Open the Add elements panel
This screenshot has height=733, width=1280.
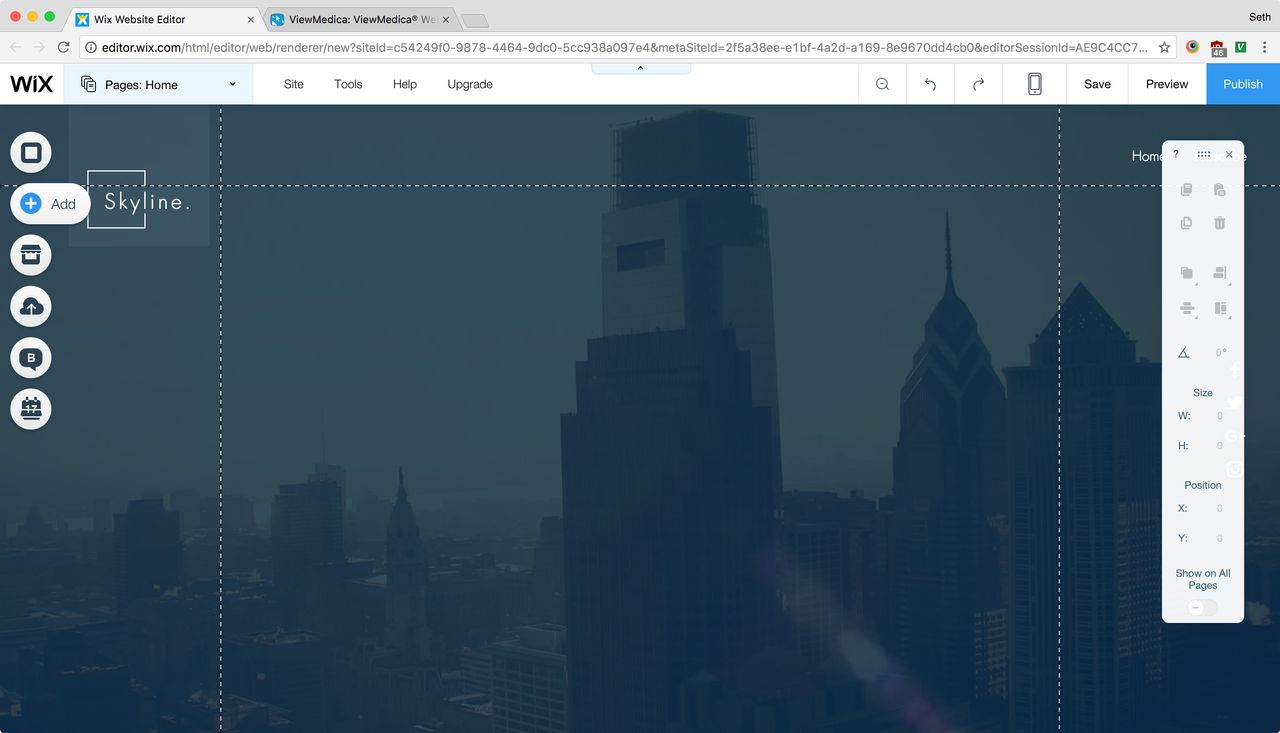coord(50,203)
